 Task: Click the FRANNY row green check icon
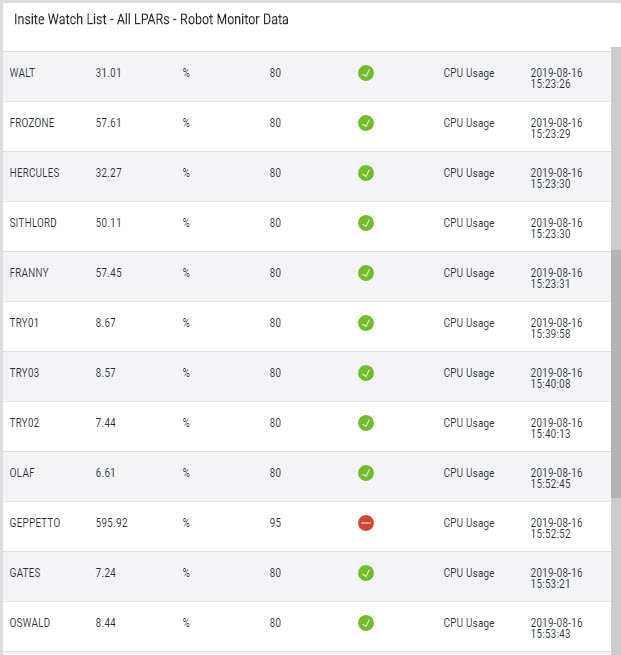point(366,273)
